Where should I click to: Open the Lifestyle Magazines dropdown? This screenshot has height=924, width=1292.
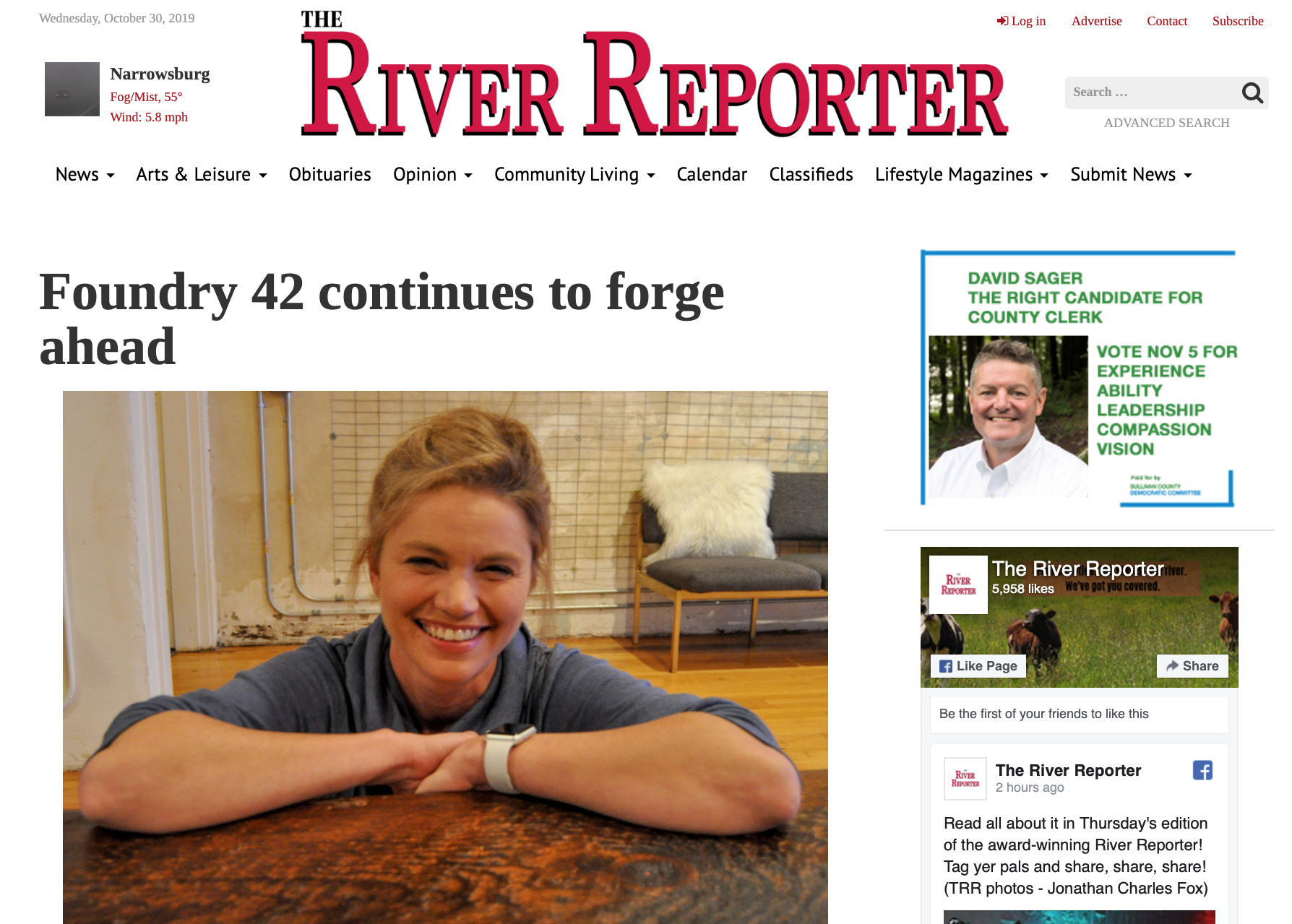962,175
